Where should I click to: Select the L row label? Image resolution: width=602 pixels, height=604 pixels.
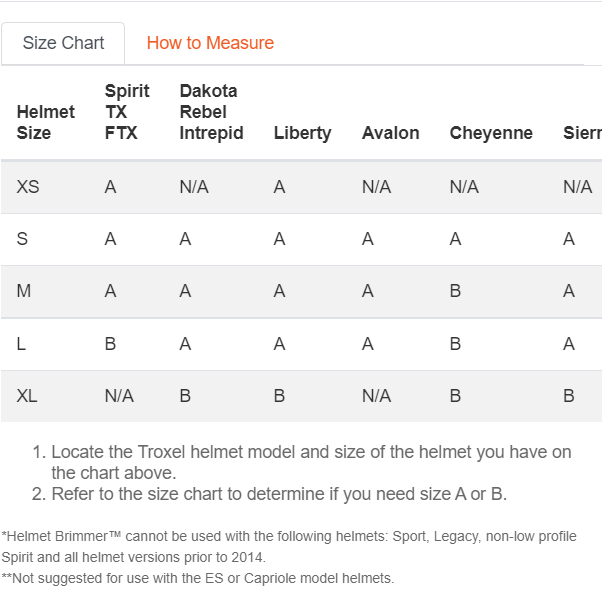21,344
